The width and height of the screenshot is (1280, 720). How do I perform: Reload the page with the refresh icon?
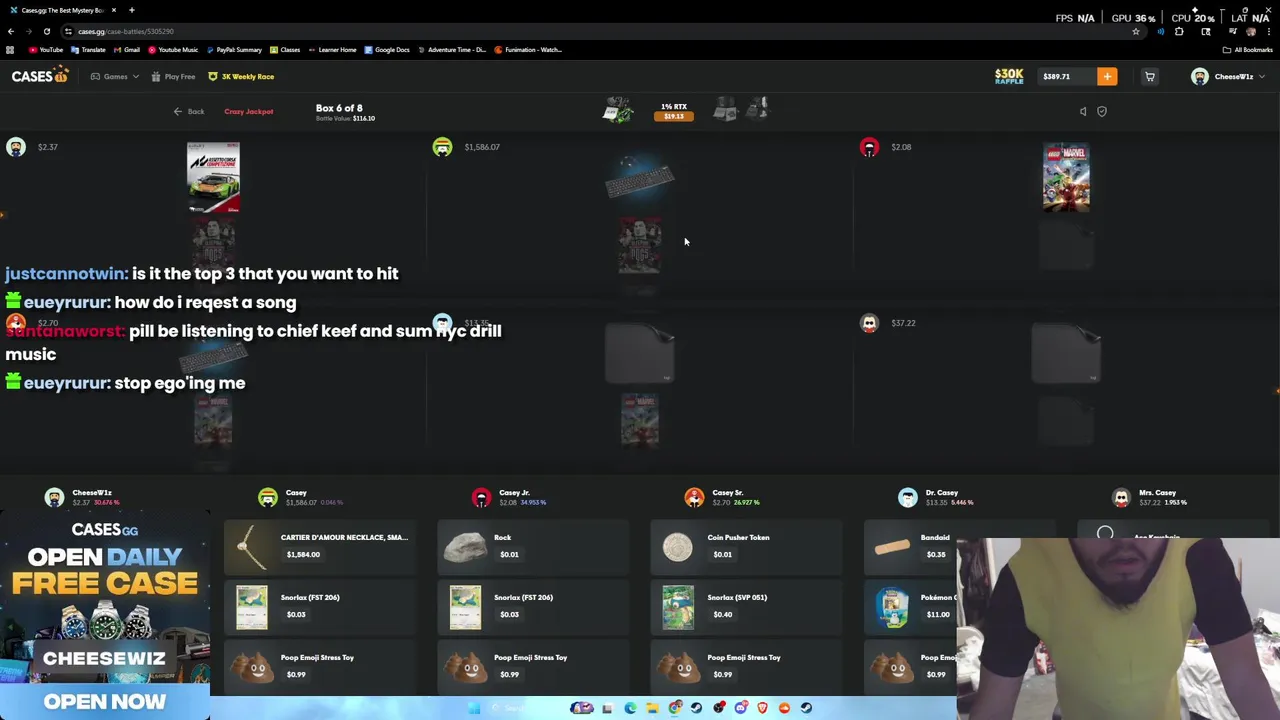tap(46, 31)
